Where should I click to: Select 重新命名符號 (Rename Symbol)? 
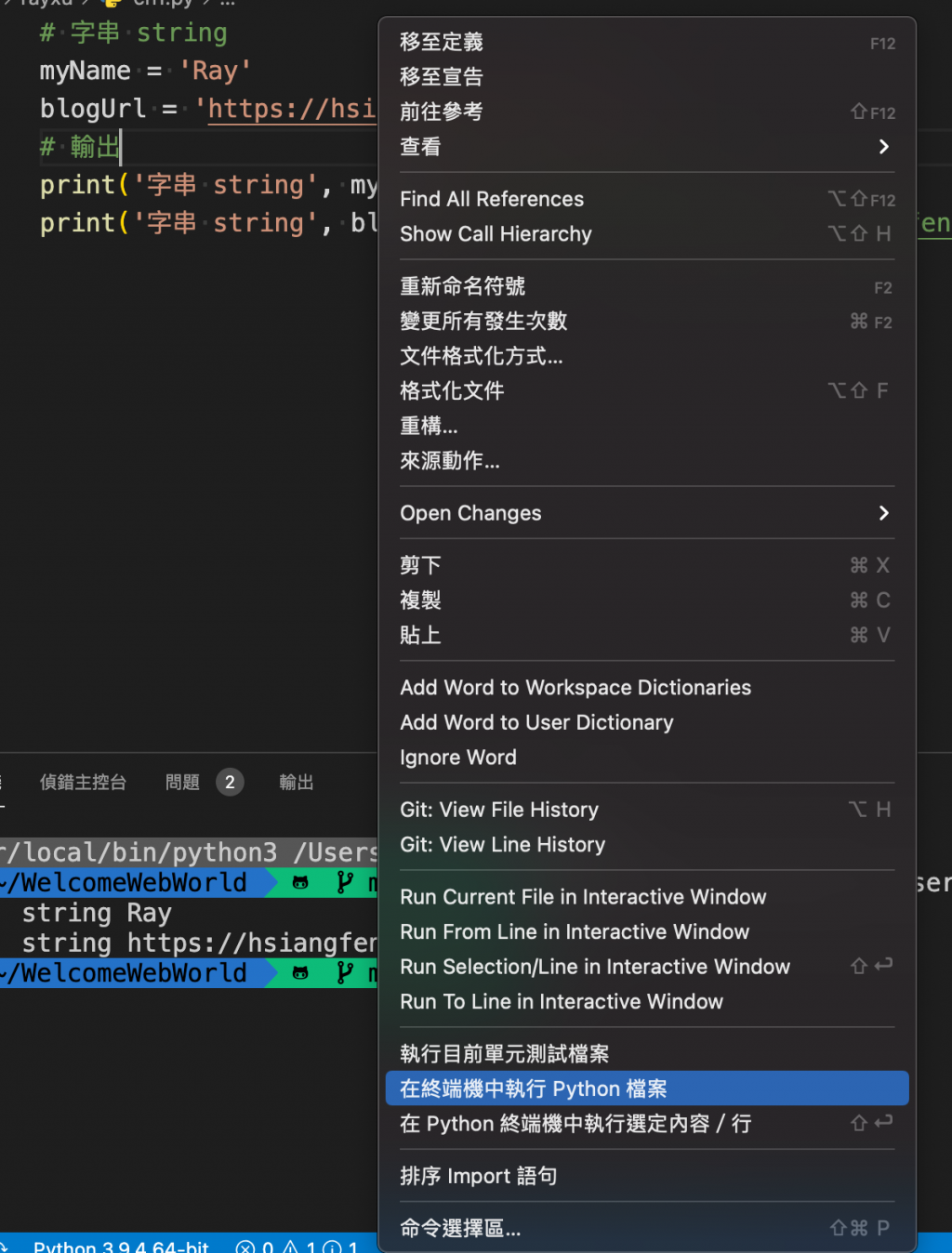(x=647, y=286)
